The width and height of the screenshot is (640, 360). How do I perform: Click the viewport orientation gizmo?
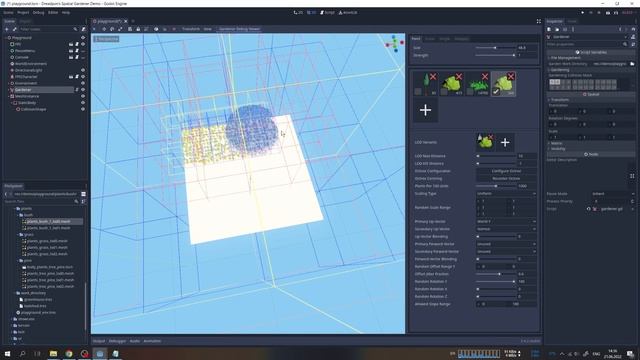395,43
